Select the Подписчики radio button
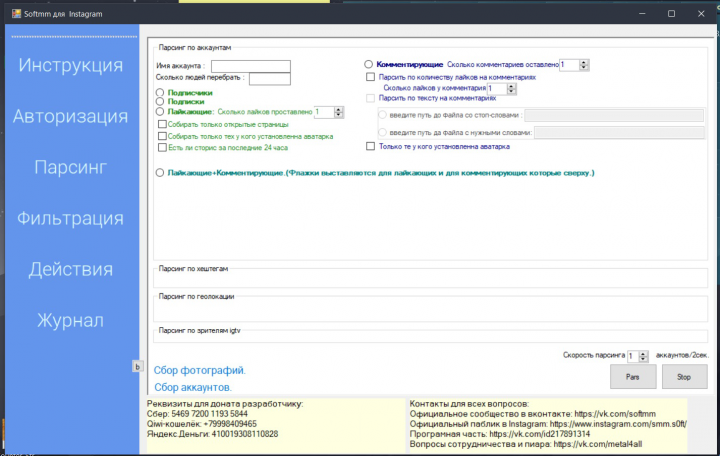Image resolution: width=720 pixels, height=456 pixels. pos(160,93)
